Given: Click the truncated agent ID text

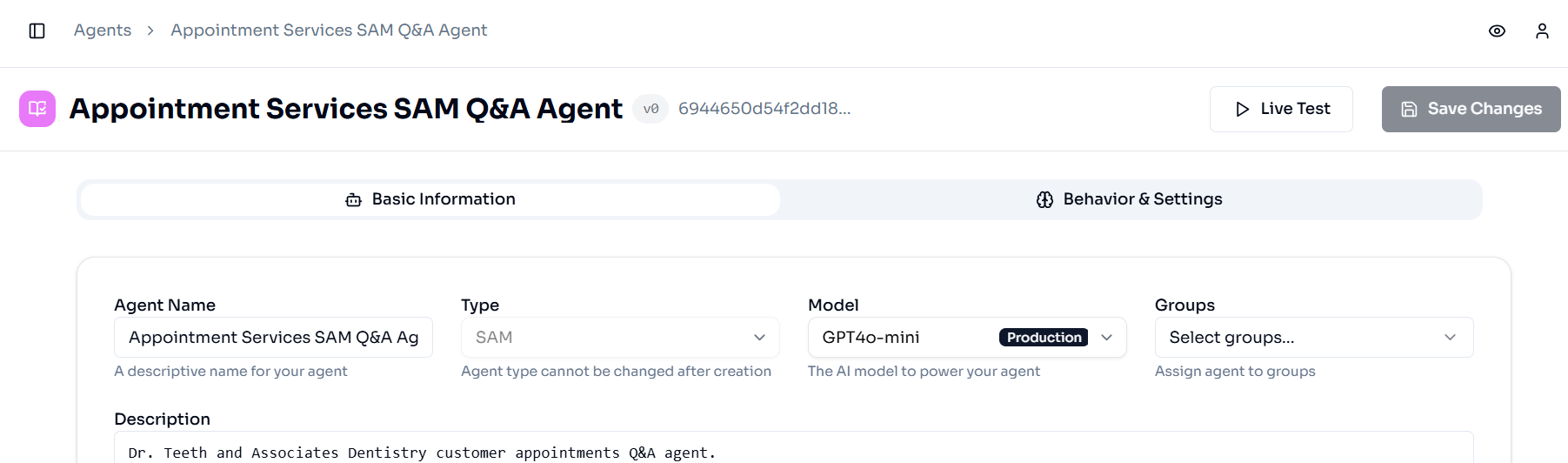Looking at the screenshot, I should tap(764, 109).
